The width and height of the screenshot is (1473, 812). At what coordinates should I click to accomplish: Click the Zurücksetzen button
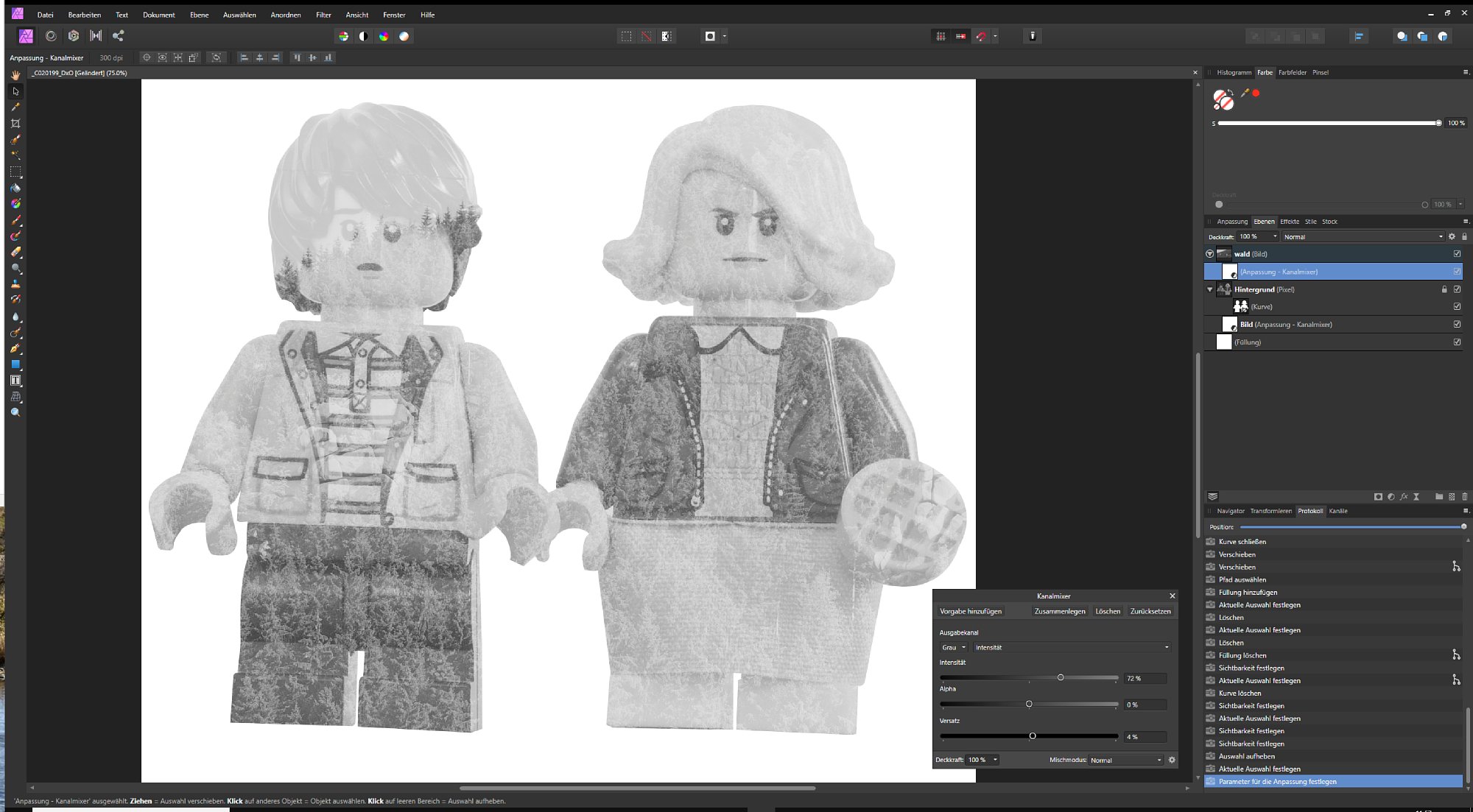coord(1150,612)
